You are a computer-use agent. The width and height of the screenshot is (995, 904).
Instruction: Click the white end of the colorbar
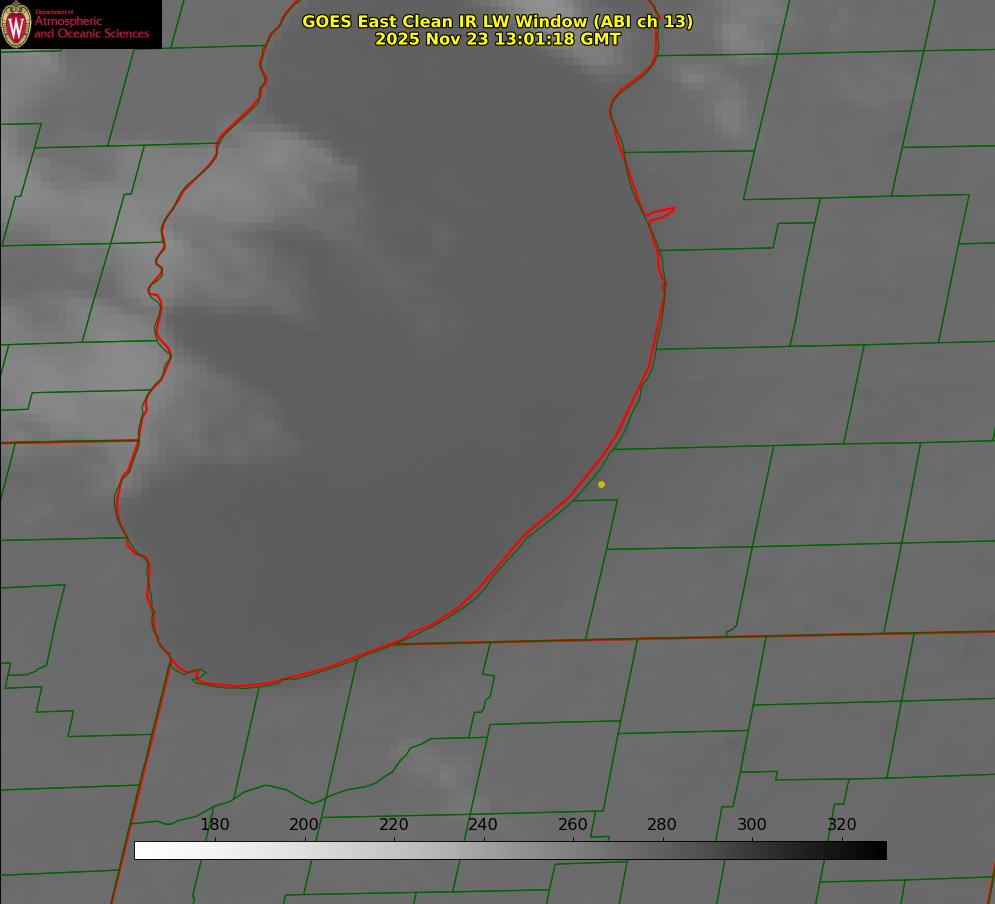(142, 850)
